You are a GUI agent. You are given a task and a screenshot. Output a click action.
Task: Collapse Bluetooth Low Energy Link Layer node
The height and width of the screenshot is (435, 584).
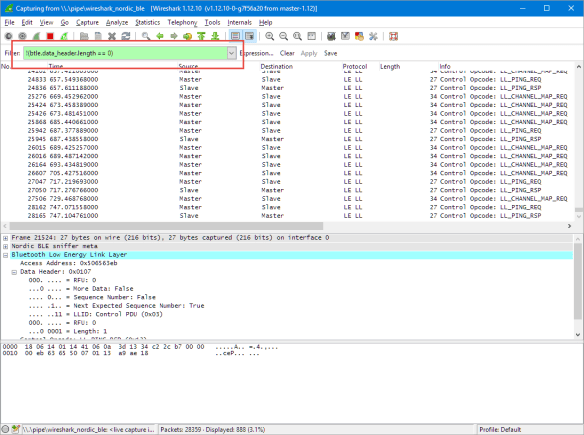(x=6, y=255)
